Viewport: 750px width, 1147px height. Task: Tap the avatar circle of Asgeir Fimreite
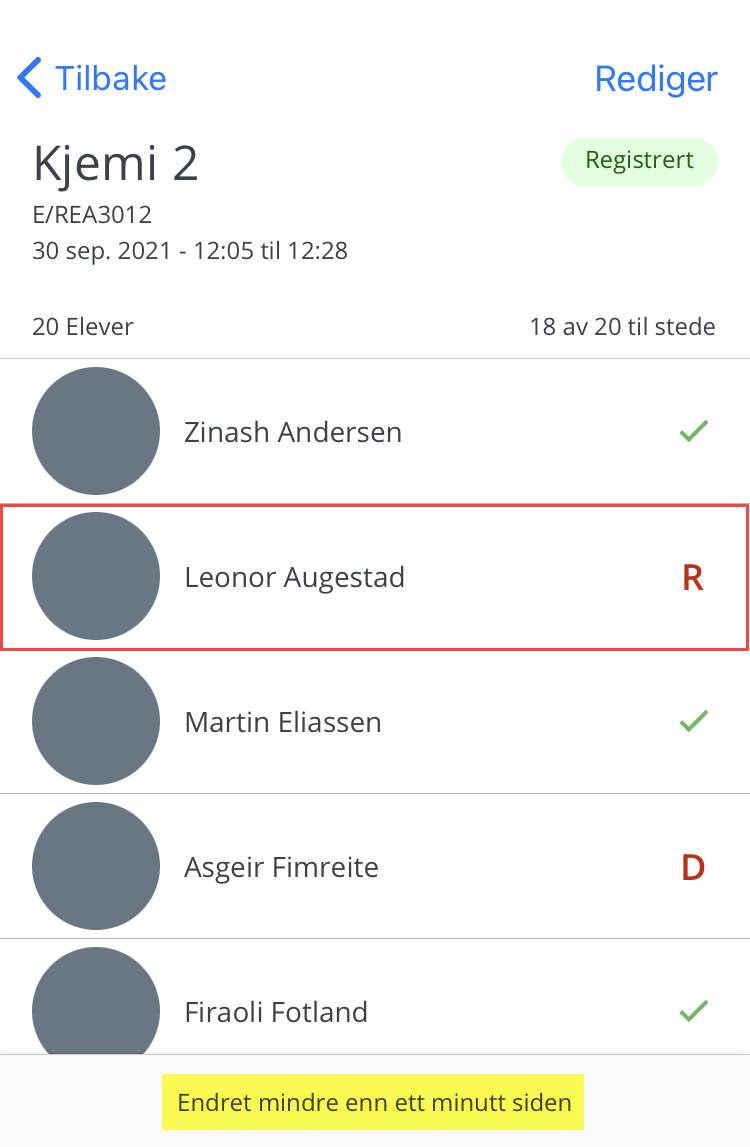click(96, 865)
